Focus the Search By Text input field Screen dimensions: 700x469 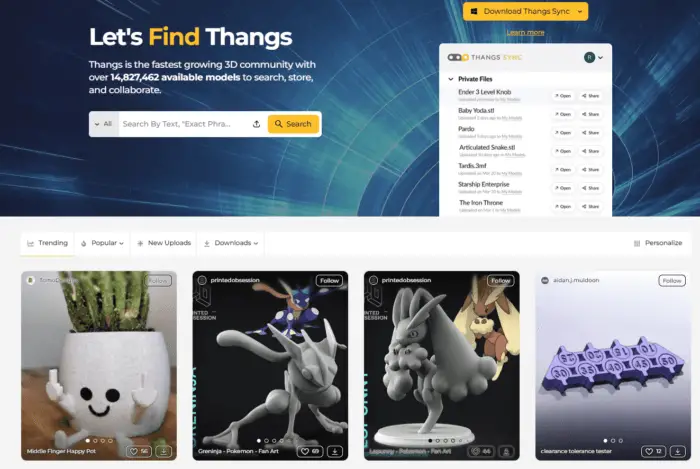point(183,124)
